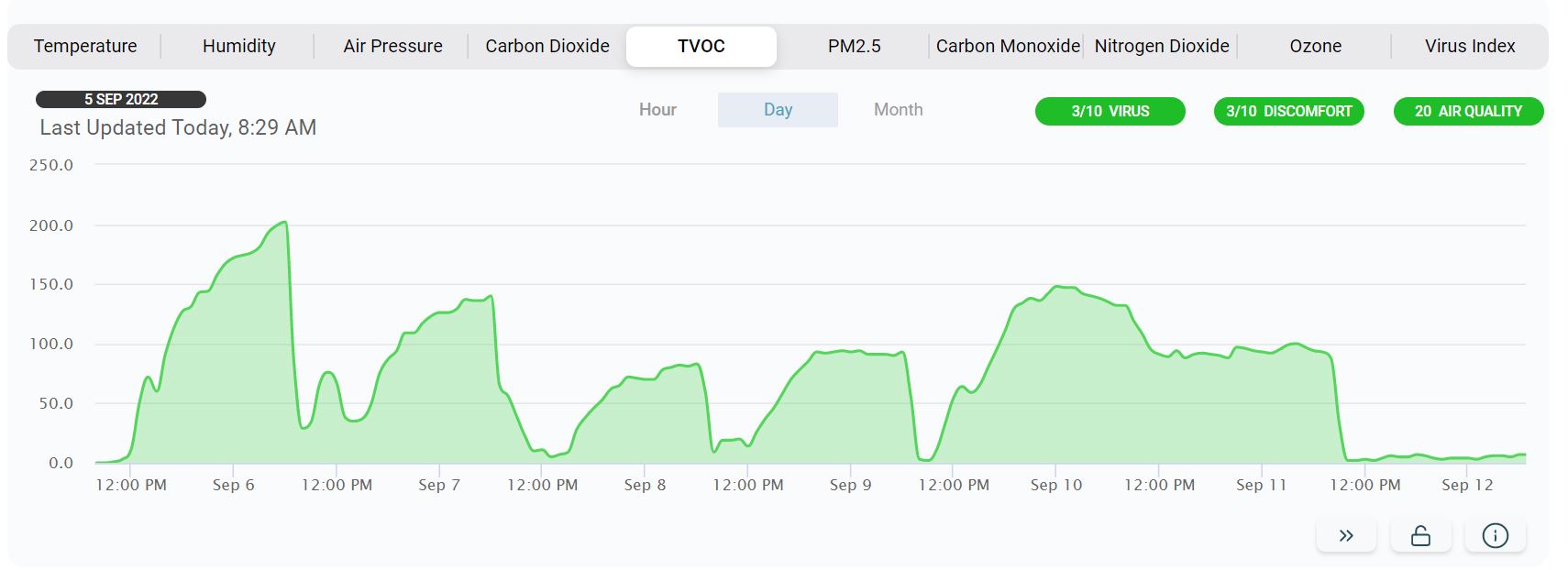Change chart range to Month

[898, 110]
